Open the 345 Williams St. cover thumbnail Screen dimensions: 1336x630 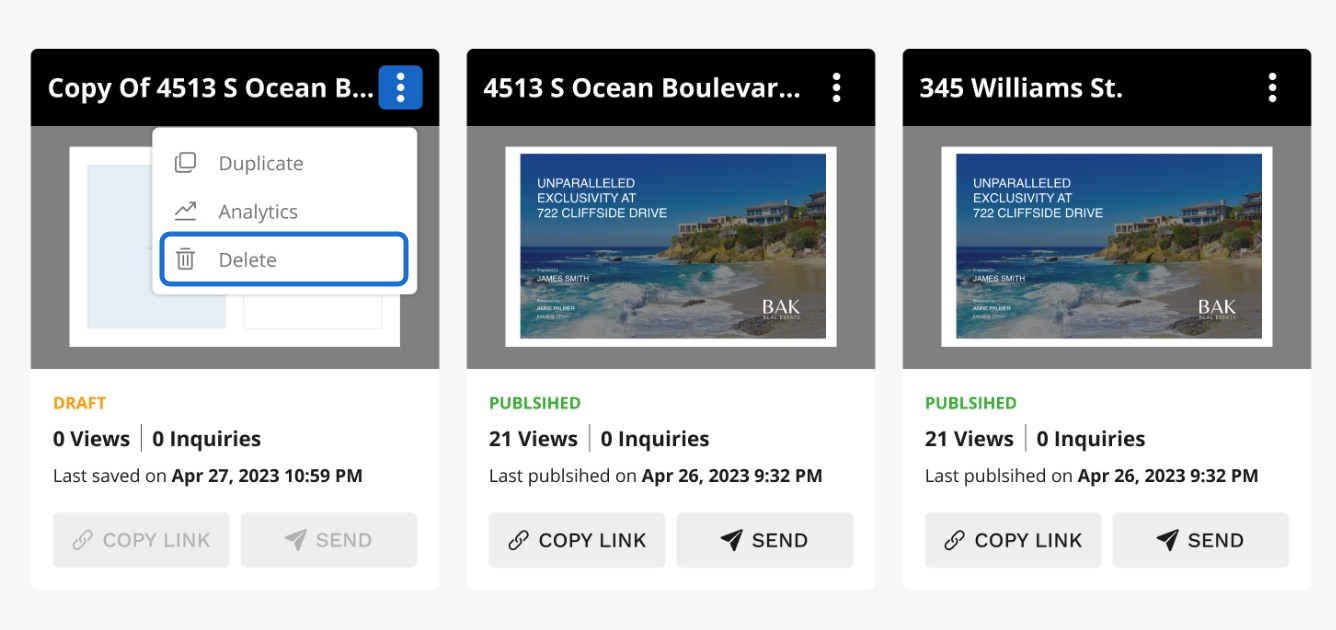tap(1107, 246)
